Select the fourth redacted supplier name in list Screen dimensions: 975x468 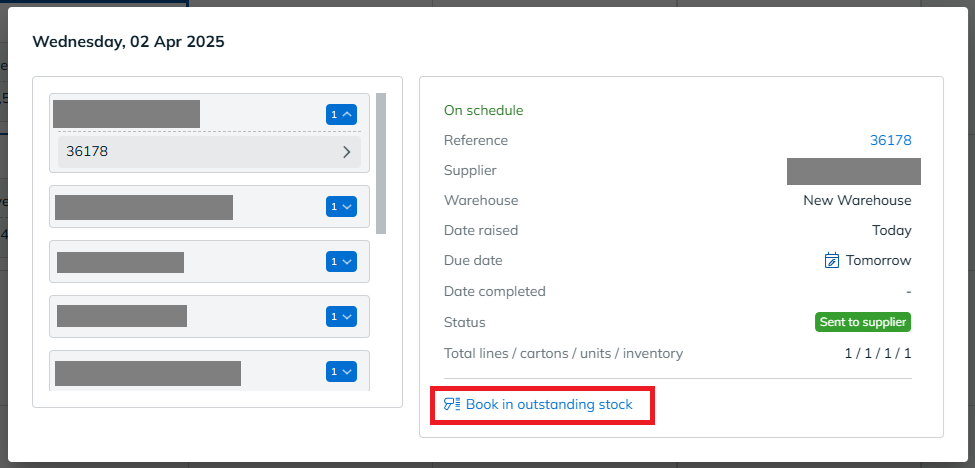click(x=122, y=316)
